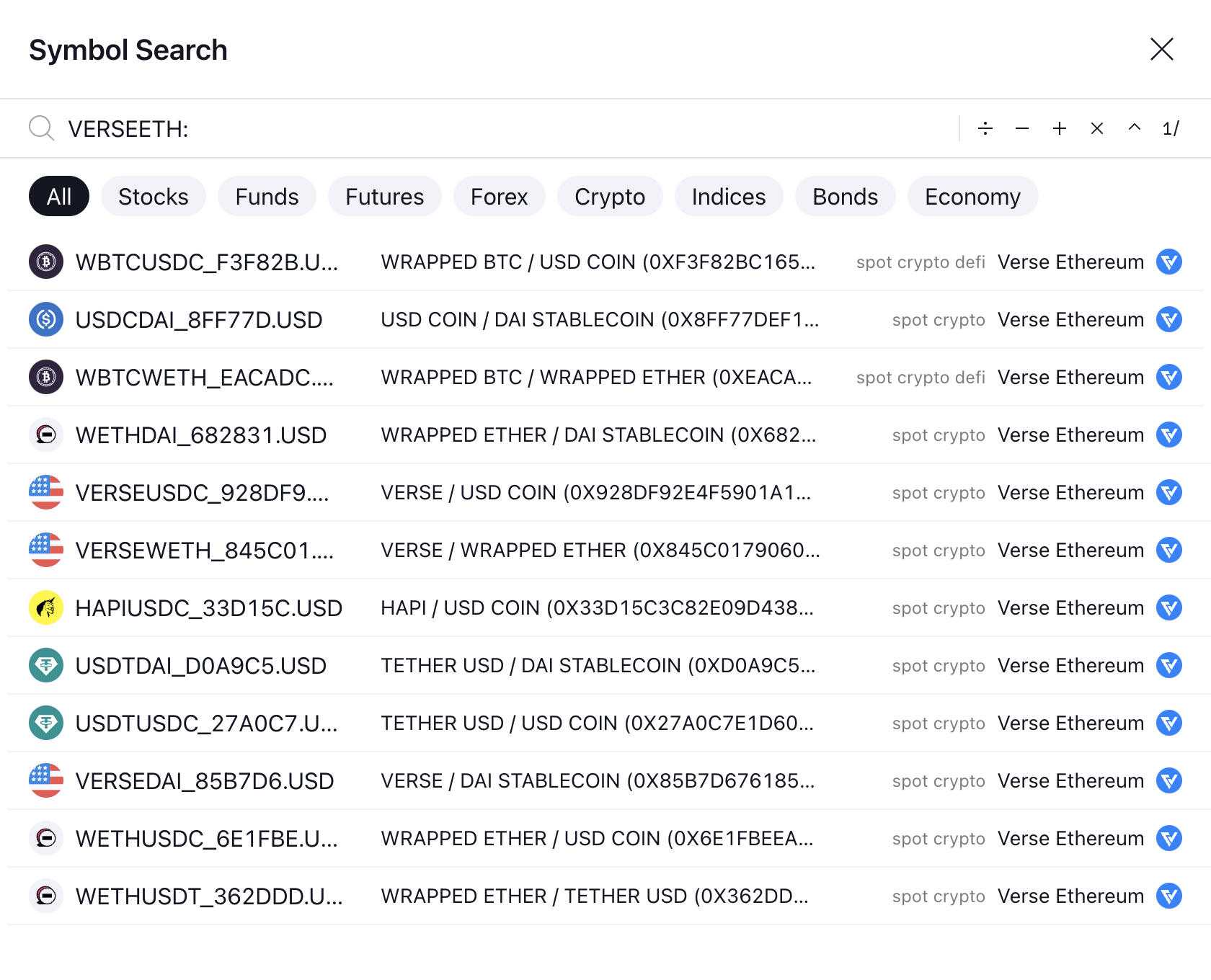This screenshot has width=1211, height=980.
Task: Click the plus symbol in the search toolbar
Action: (x=1060, y=128)
